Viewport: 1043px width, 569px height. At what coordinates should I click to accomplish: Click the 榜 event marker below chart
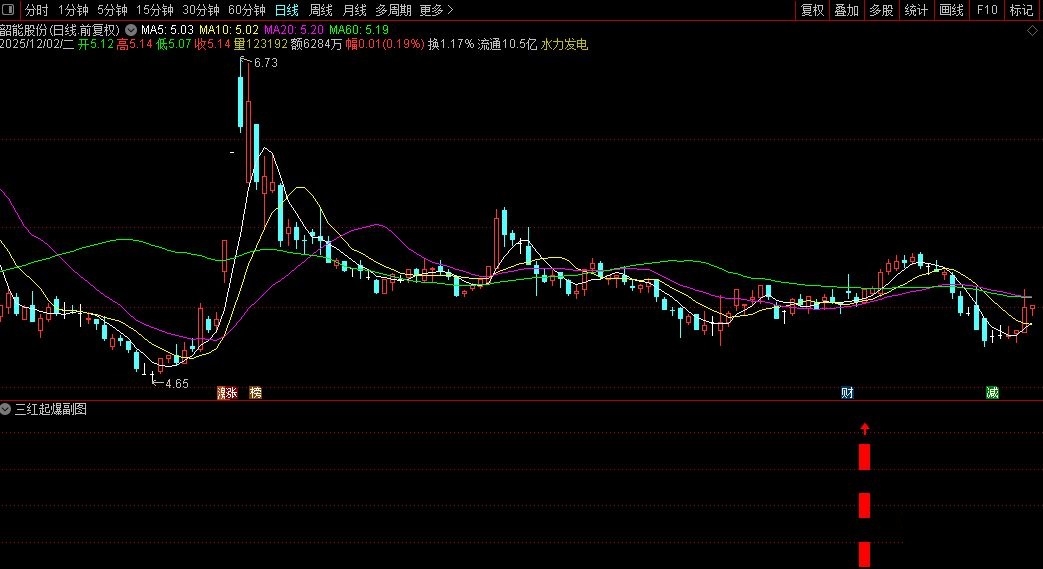(x=255, y=393)
